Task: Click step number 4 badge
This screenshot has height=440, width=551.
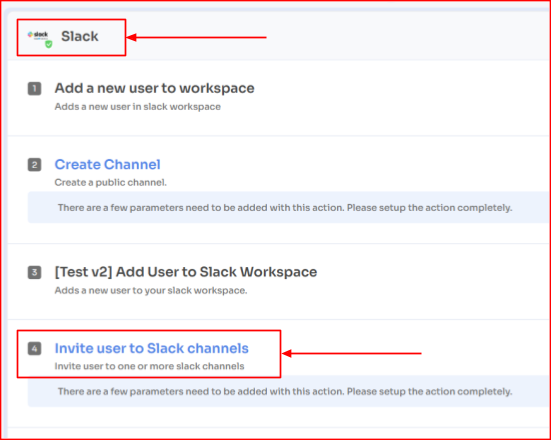Action: click(34, 349)
